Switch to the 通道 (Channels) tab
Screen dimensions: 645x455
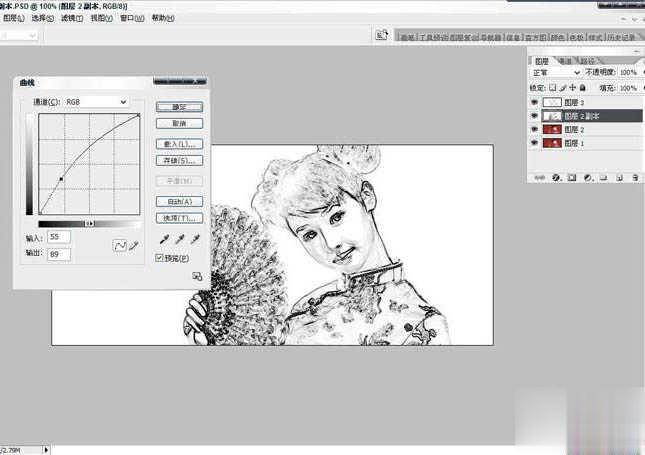pos(565,60)
